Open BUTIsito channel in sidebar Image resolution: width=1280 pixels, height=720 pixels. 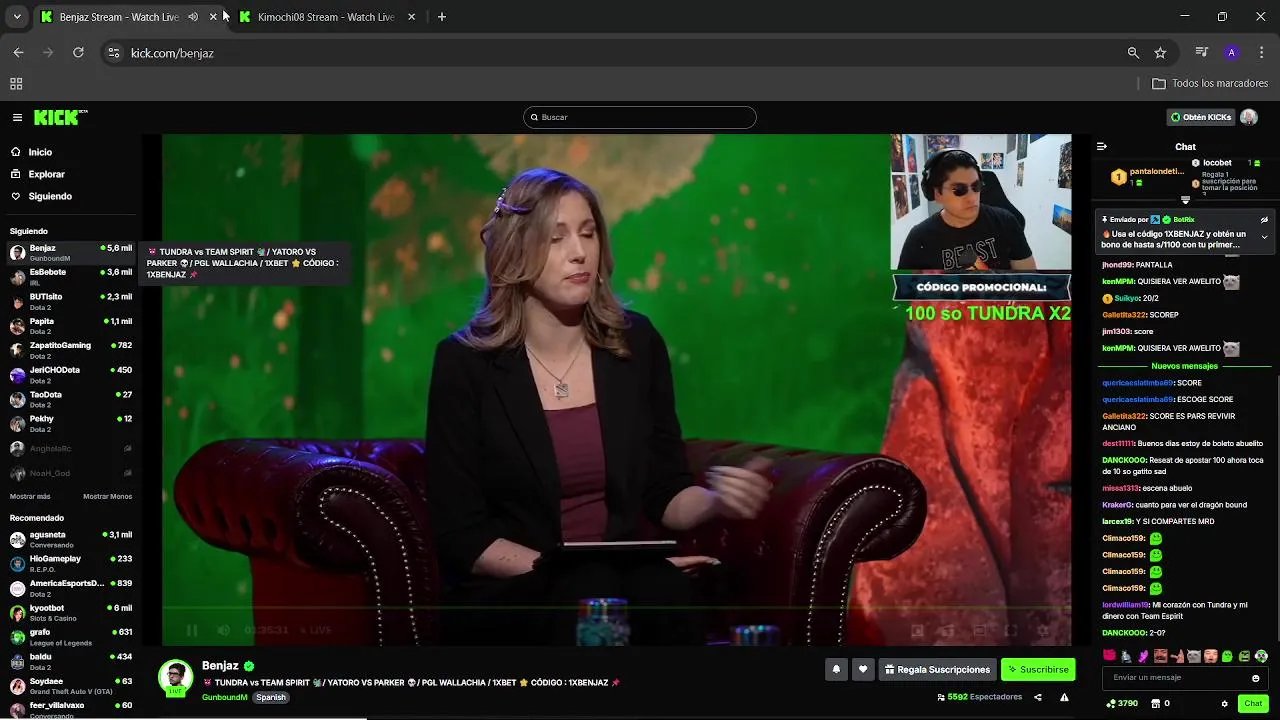[70, 302]
